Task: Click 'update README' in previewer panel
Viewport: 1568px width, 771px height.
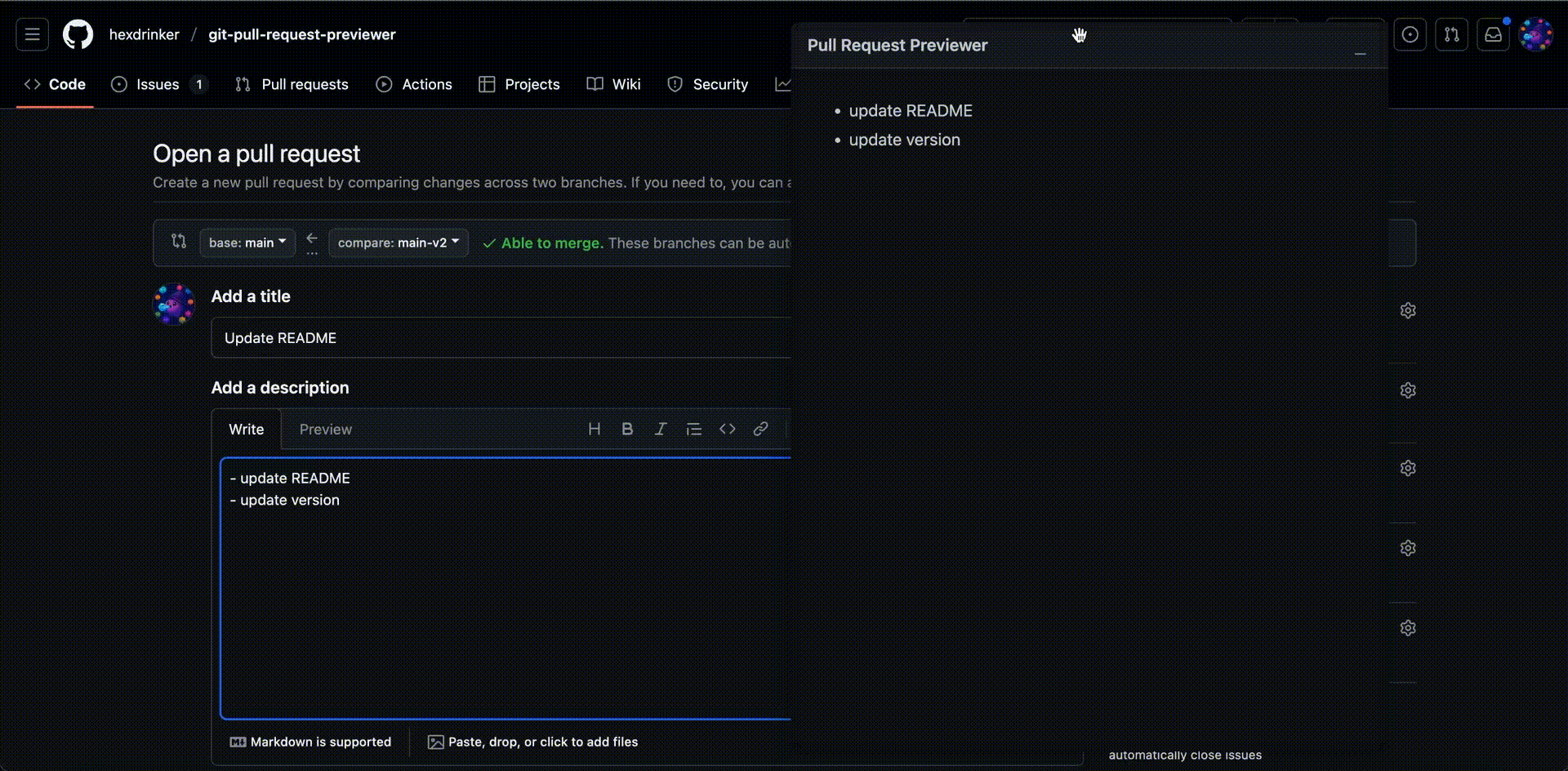Action: (x=911, y=110)
